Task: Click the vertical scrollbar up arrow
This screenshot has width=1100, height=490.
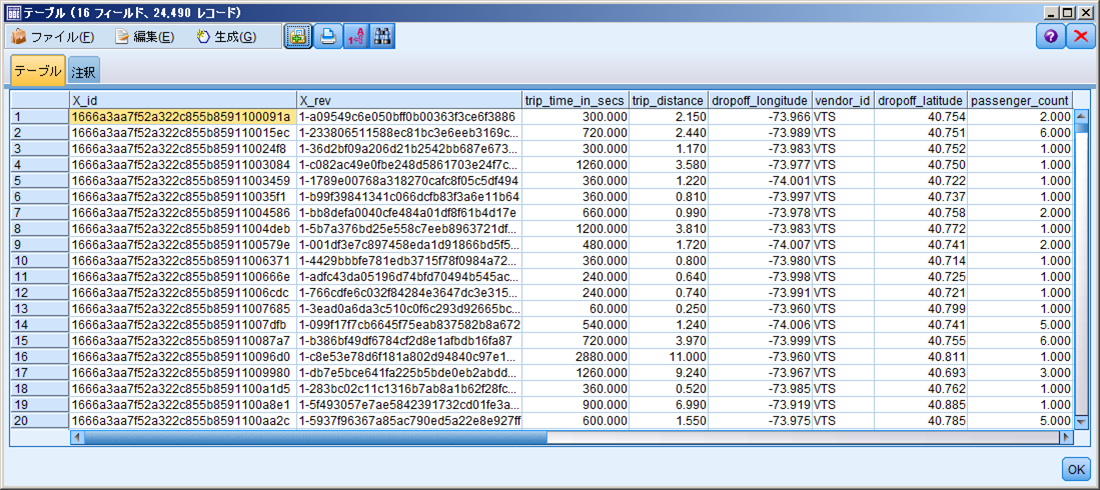Action: [1081, 116]
